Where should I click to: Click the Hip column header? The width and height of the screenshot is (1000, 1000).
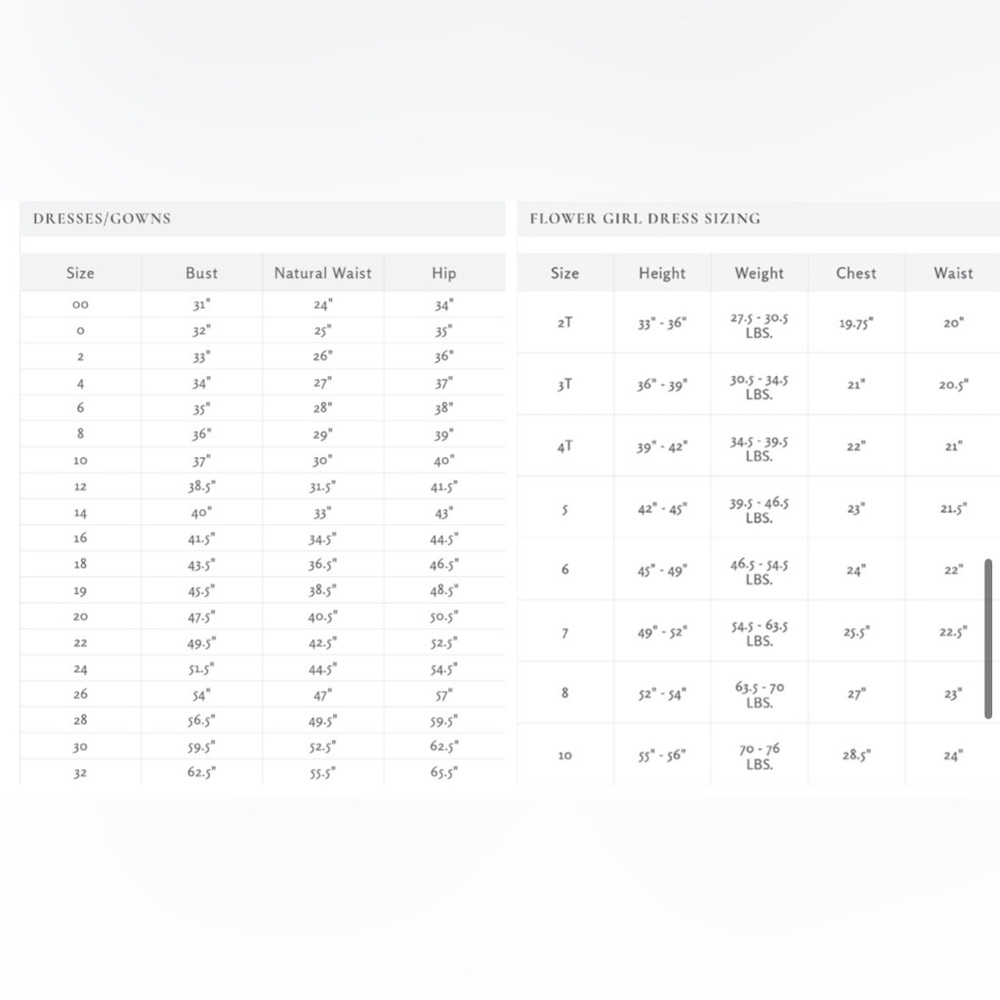pos(444,273)
